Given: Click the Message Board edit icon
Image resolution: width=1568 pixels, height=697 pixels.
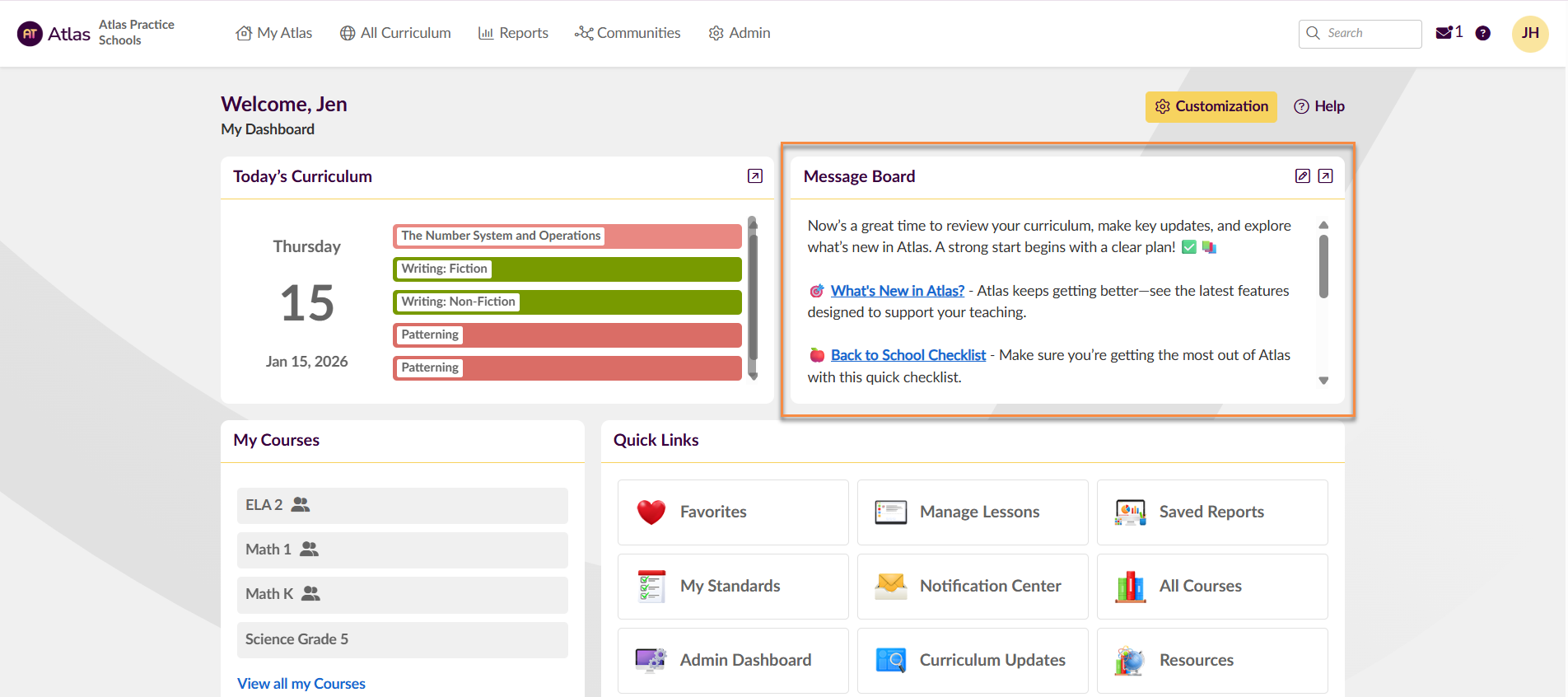Looking at the screenshot, I should (1302, 176).
